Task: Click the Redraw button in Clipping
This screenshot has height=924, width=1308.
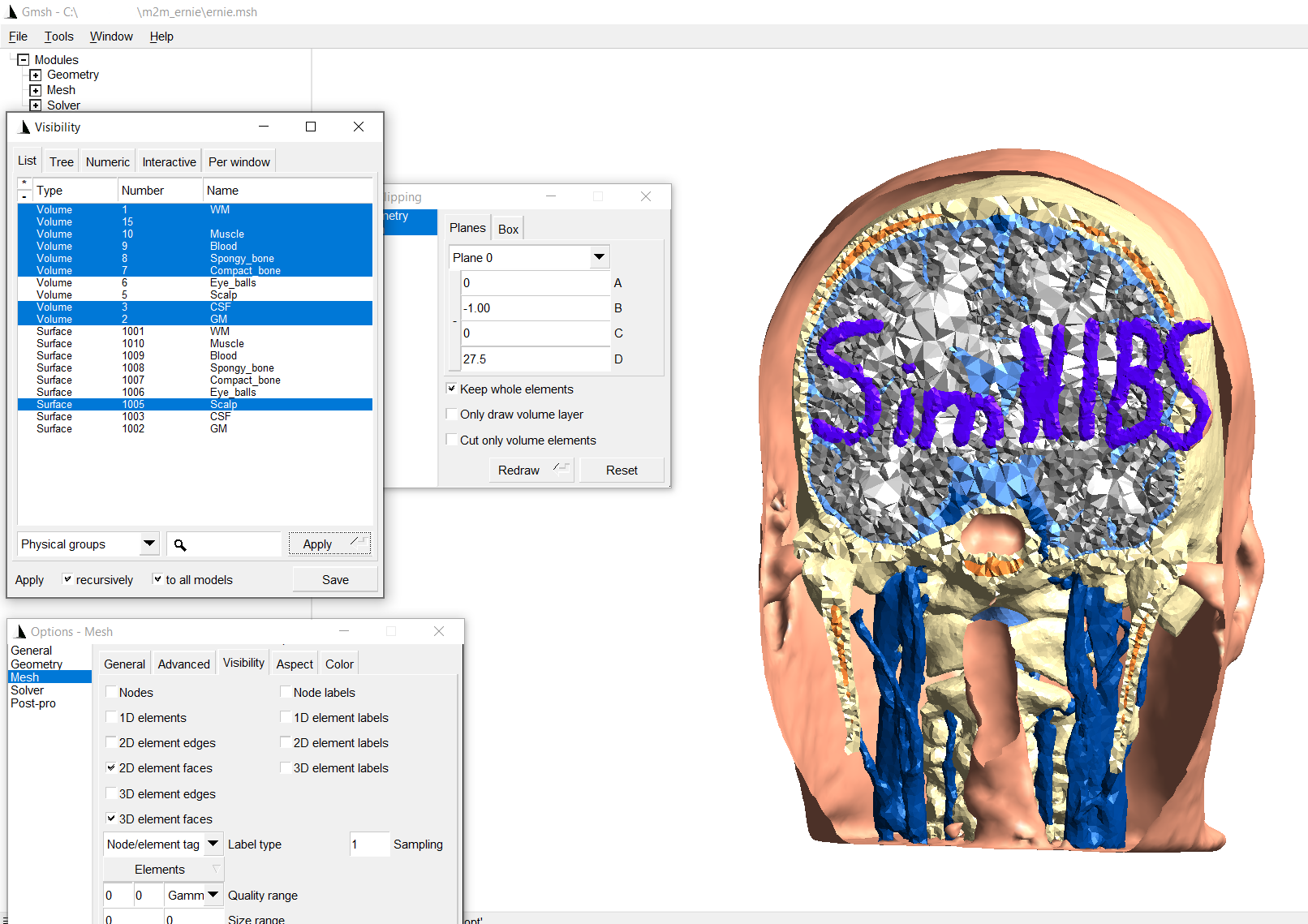Action: point(531,470)
